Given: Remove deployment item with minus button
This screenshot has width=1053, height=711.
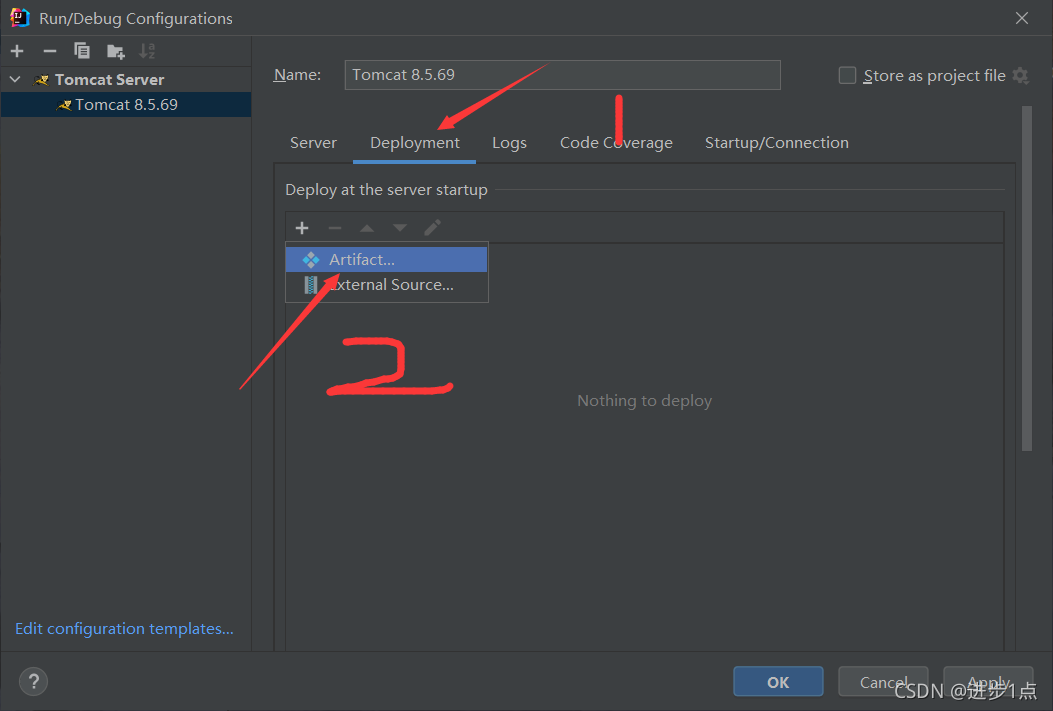Looking at the screenshot, I should click(334, 228).
